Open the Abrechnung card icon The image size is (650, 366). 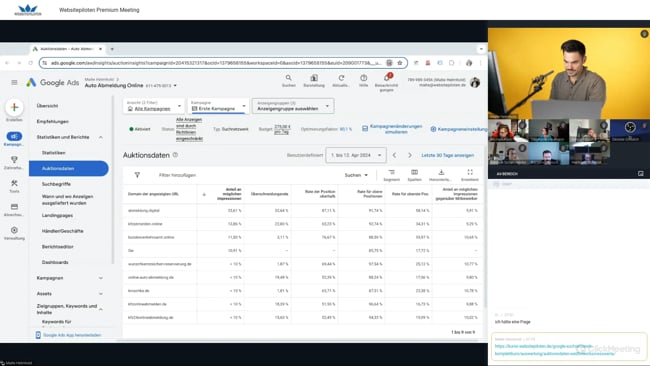[x=14, y=206]
